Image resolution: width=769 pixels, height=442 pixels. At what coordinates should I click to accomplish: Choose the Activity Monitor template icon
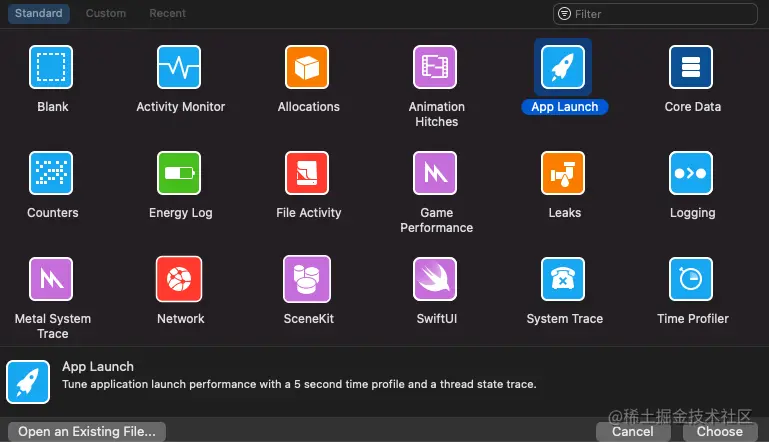point(179,67)
